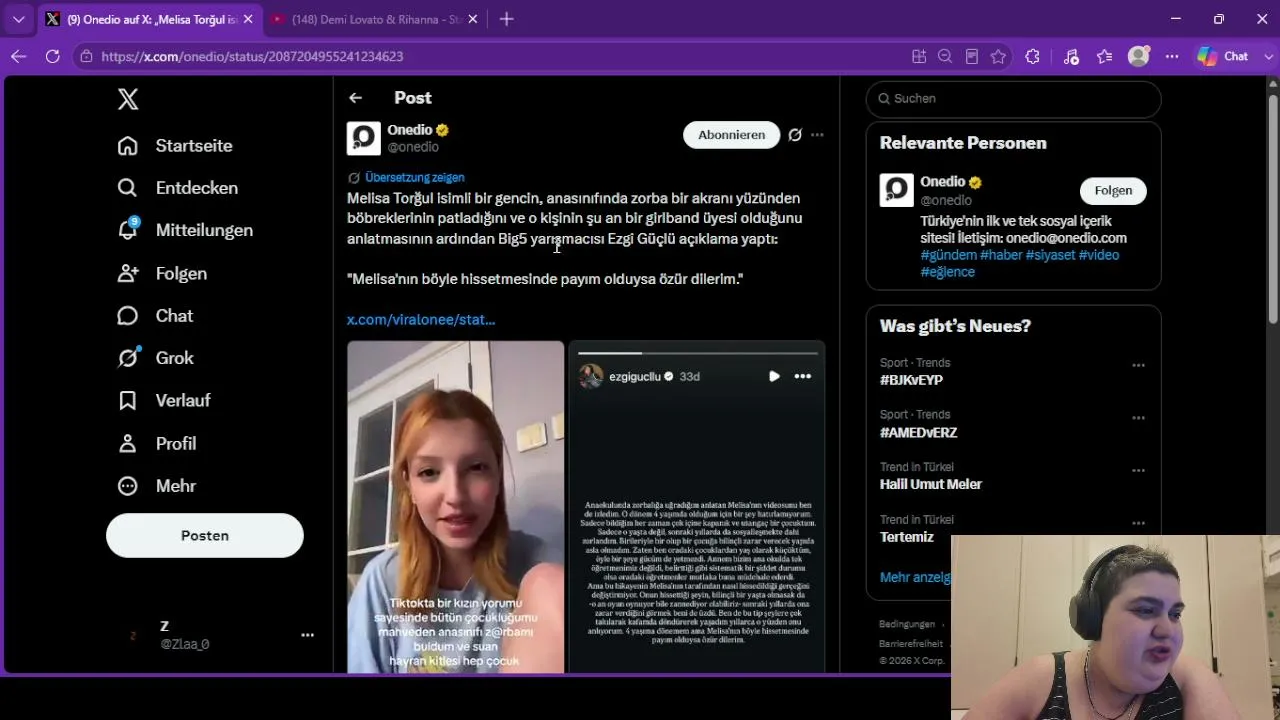Go to the X logo home link
The height and width of the screenshot is (720, 1280).
(x=128, y=99)
